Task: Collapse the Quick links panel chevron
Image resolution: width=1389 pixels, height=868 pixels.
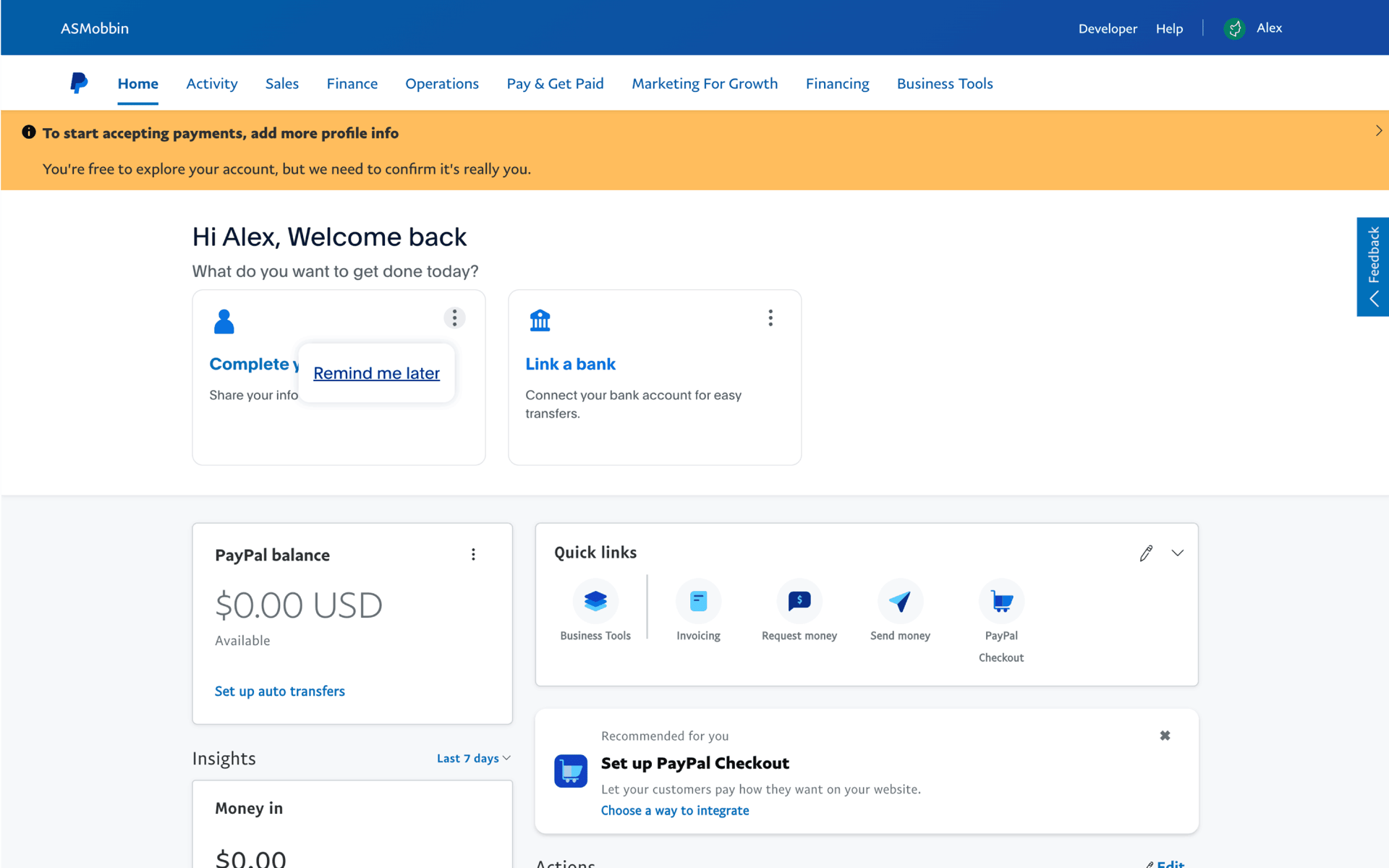Action: (x=1178, y=553)
